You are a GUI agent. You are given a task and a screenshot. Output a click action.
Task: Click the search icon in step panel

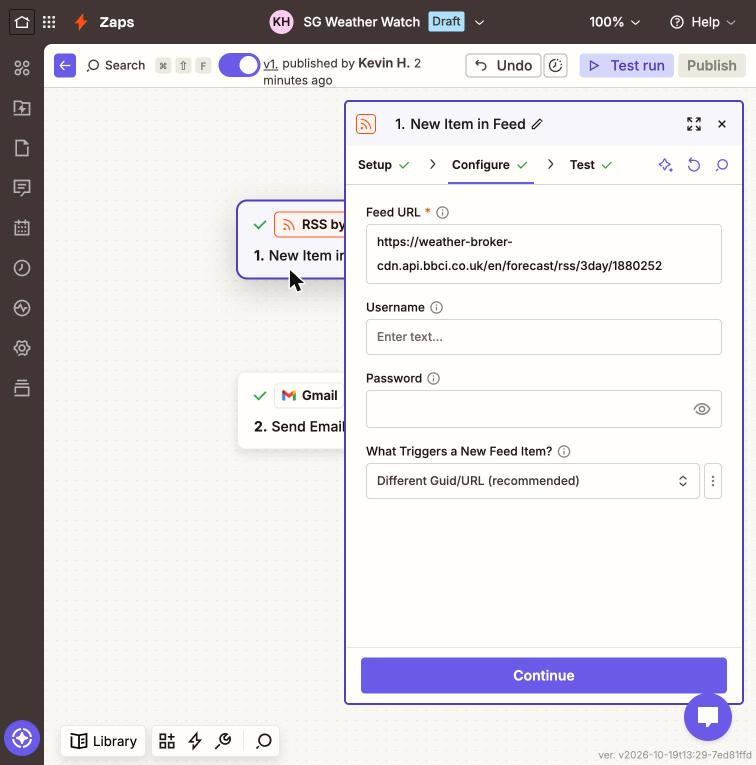pos(722,165)
